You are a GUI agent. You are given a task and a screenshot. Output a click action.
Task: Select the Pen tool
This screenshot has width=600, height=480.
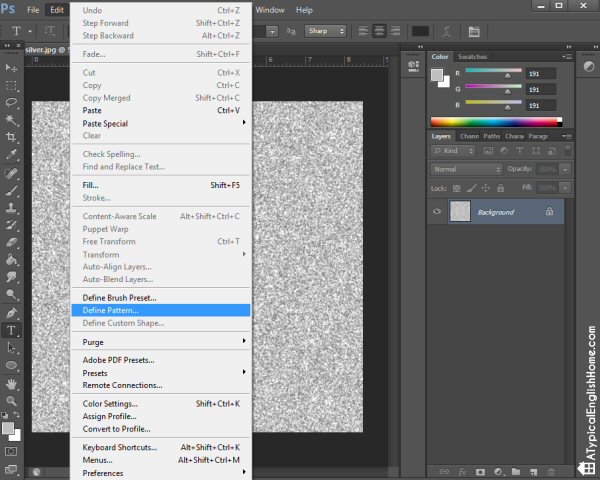pyautogui.click(x=11, y=313)
